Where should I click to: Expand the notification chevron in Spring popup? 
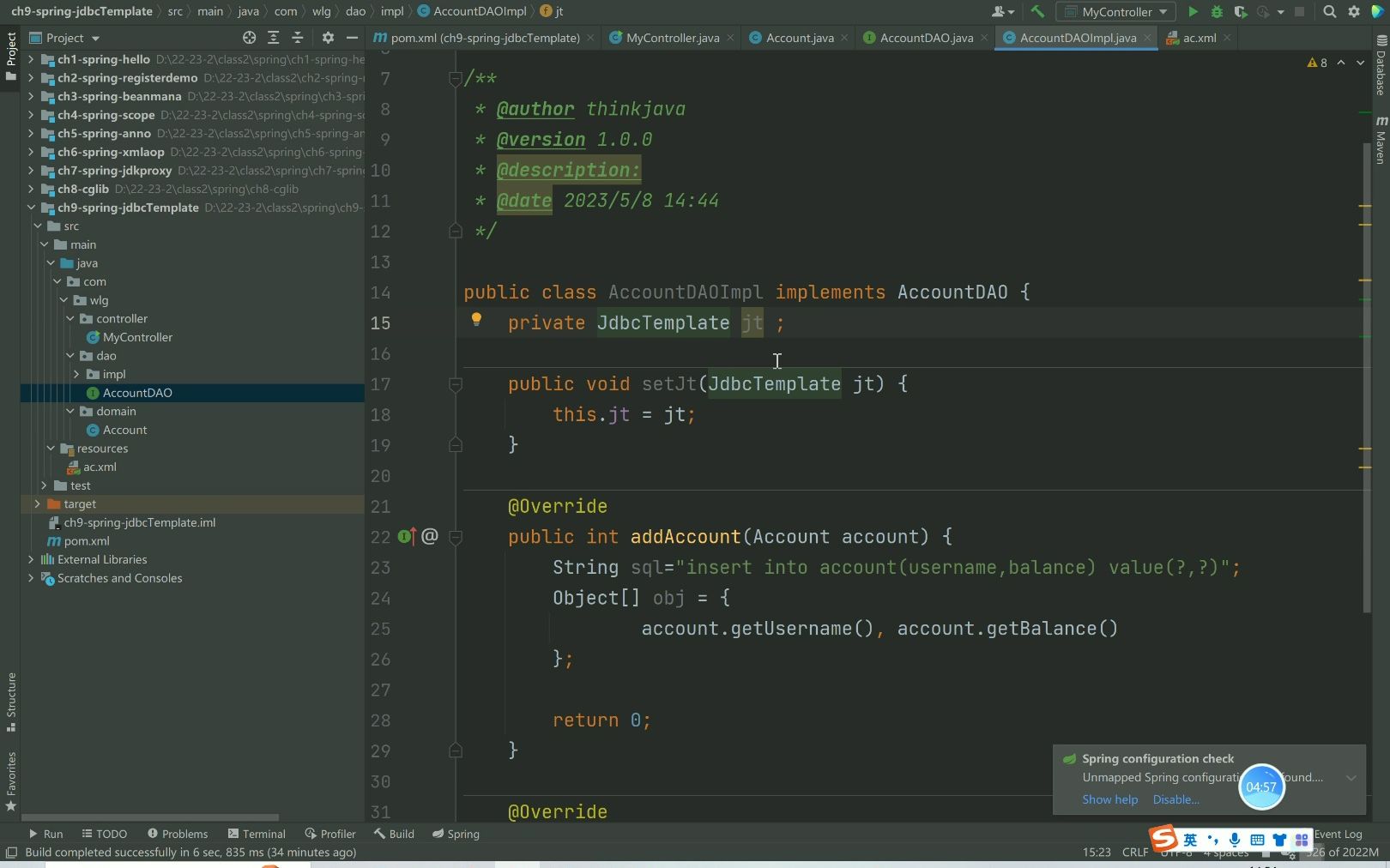tap(1351, 778)
